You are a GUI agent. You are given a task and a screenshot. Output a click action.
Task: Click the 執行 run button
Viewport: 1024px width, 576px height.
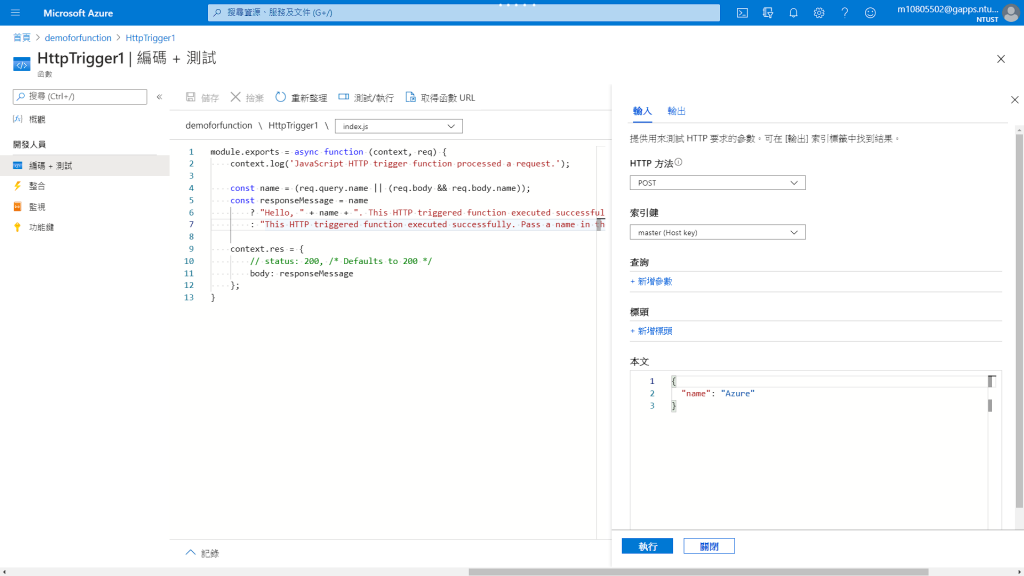pos(647,546)
